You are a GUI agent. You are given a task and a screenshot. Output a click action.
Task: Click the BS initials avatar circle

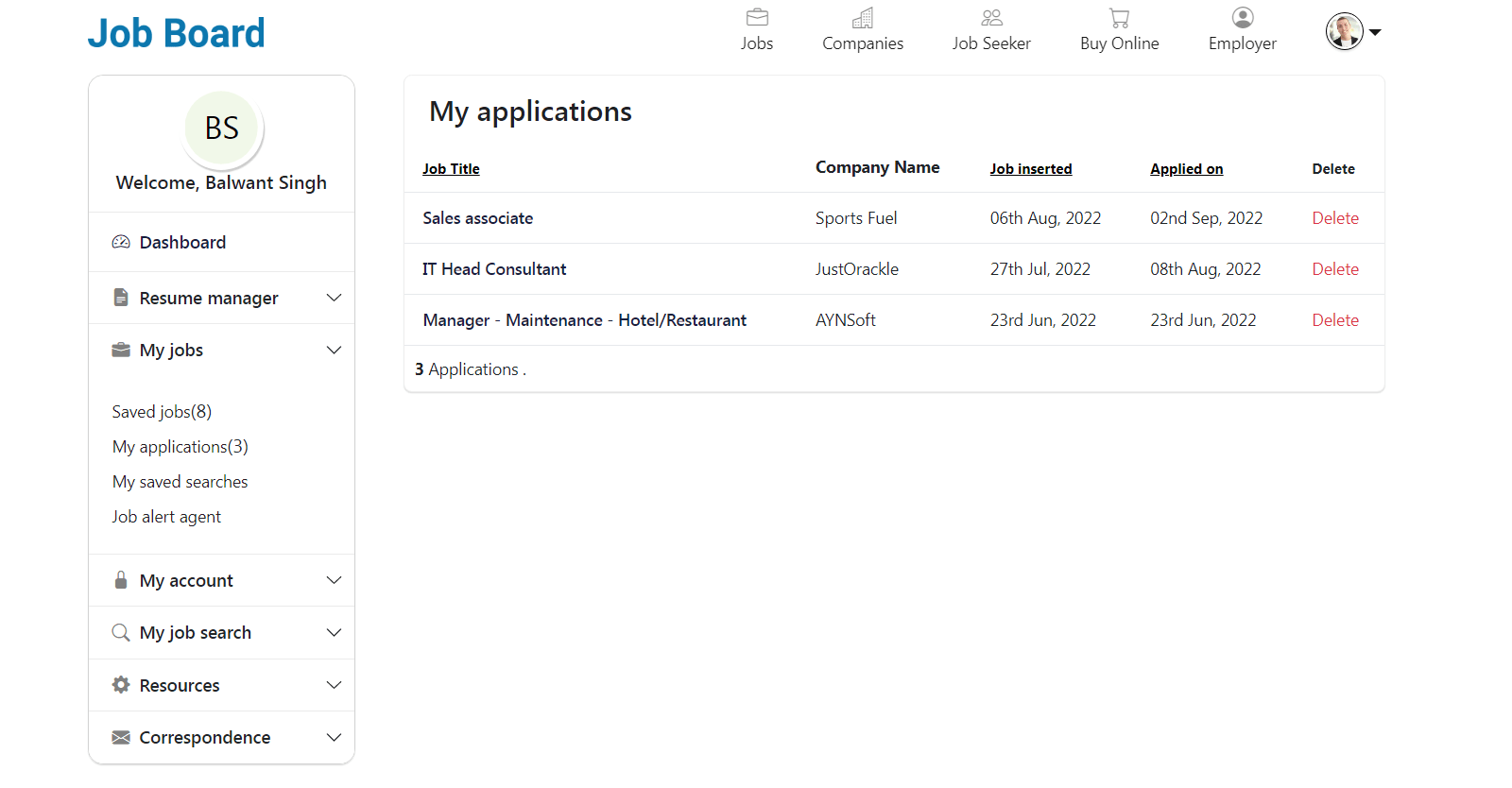221,128
